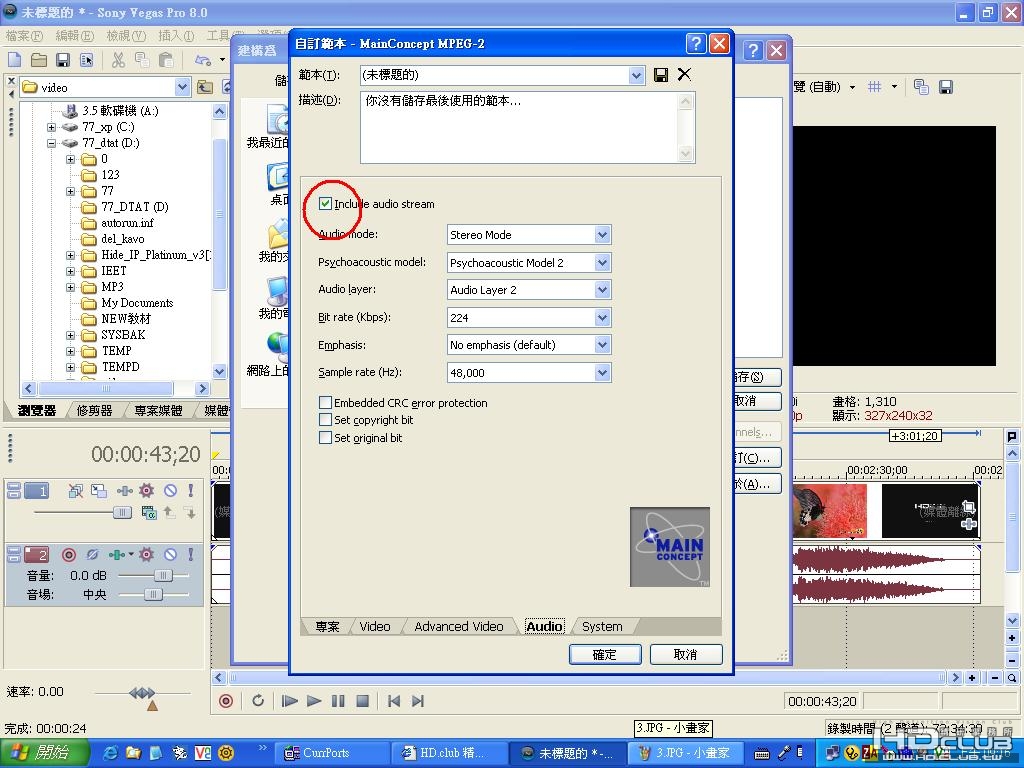Open the Sample rate (Hz) dropdown
This screenshot has width=1024, height=768.
(602, 372)
